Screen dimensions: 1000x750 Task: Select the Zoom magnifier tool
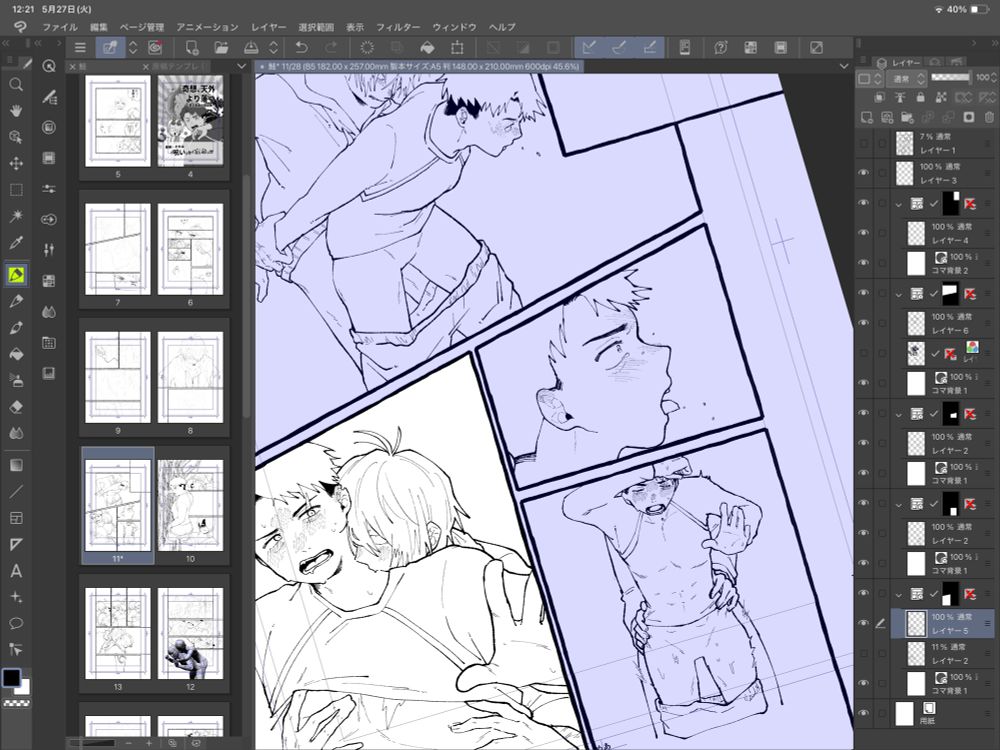pyautogui.click(x=16, y=84)
